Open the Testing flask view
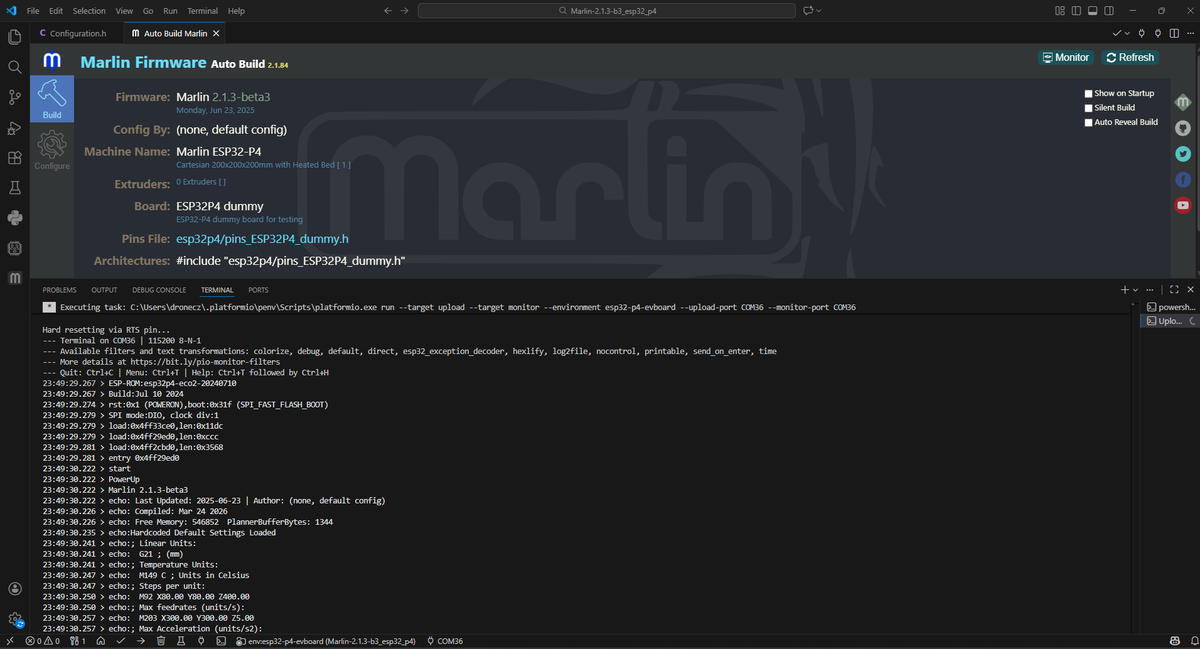 [x=15, y=188]
